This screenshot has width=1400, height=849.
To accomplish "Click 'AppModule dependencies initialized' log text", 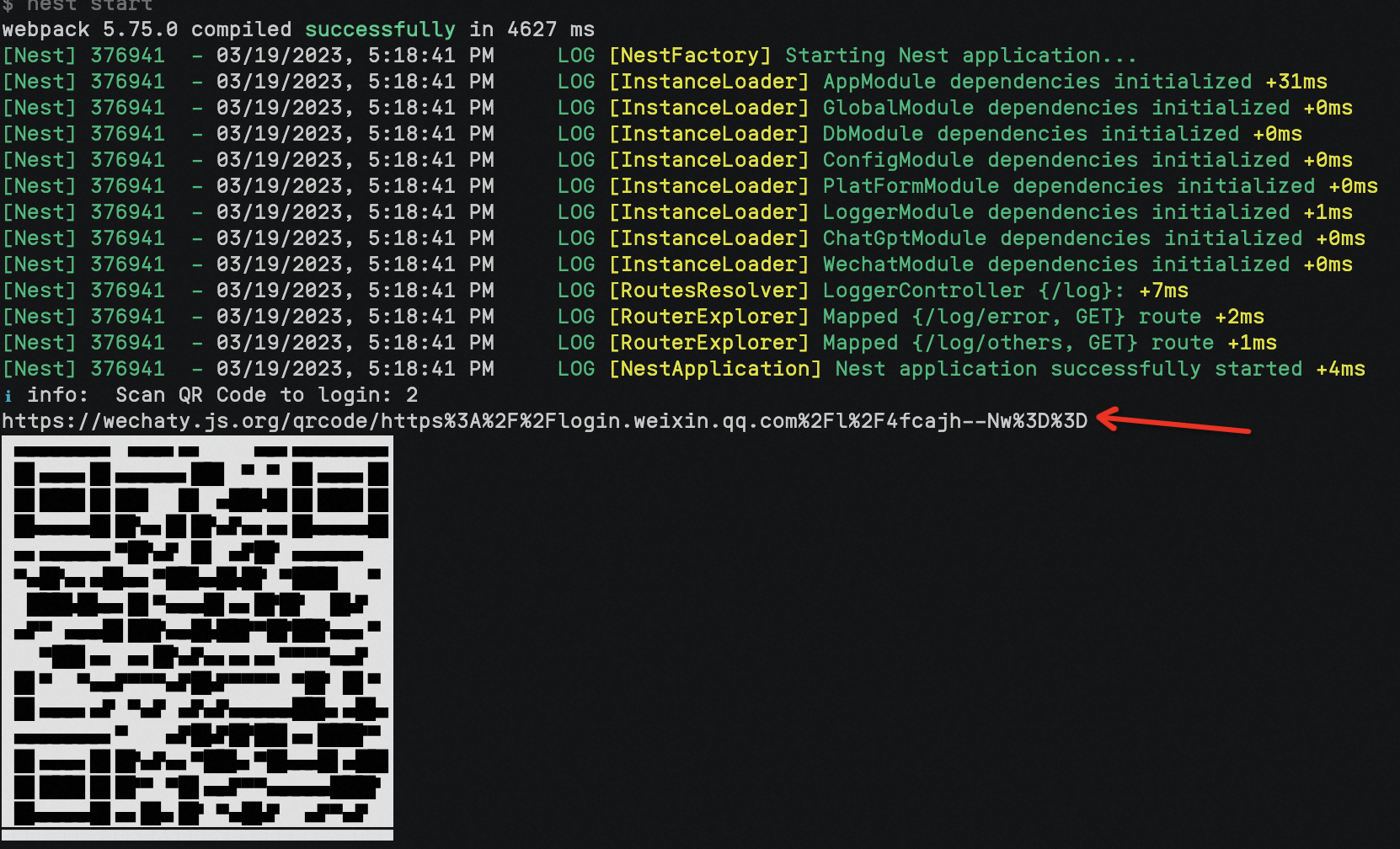I will [1037, 82].
